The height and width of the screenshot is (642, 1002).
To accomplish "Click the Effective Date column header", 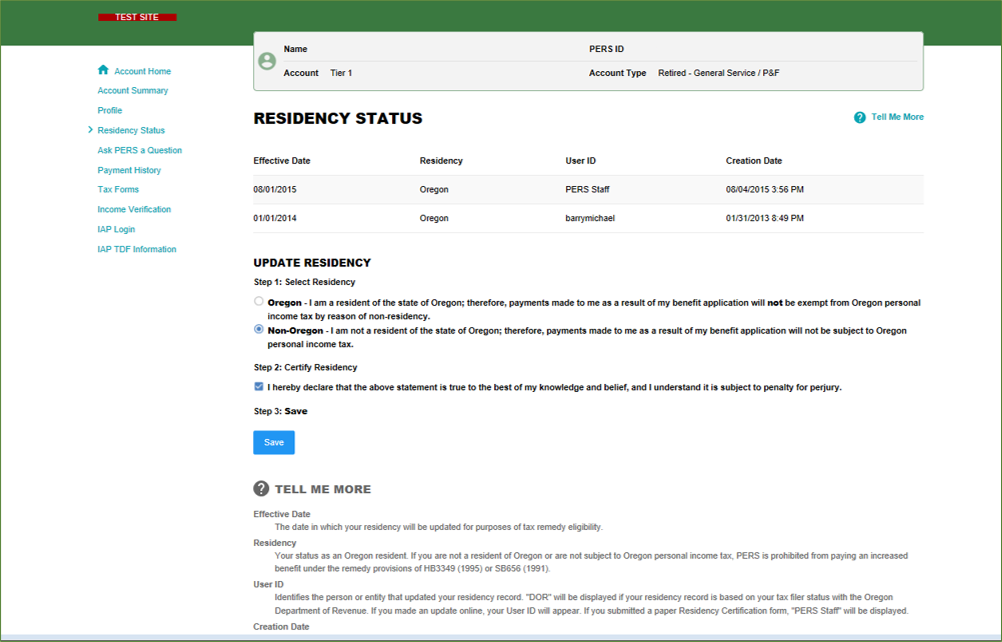I will pos(282,161).
